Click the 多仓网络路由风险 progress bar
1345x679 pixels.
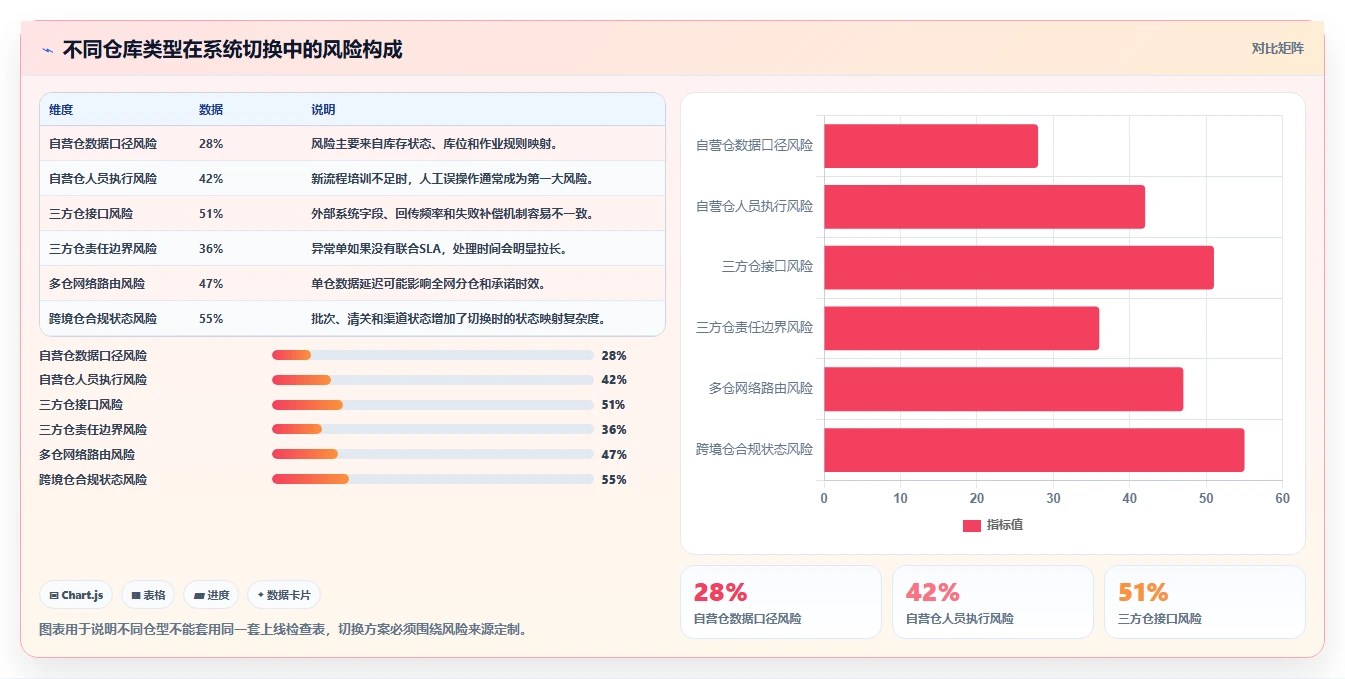tap(433, 455)
